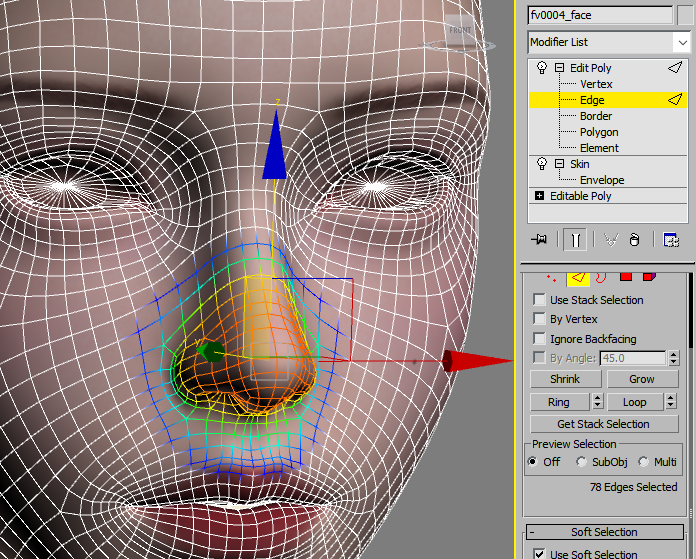Enable By Vertex checkbox
The width and height of the screenshot is (696, 559).
tap(539, 318)
